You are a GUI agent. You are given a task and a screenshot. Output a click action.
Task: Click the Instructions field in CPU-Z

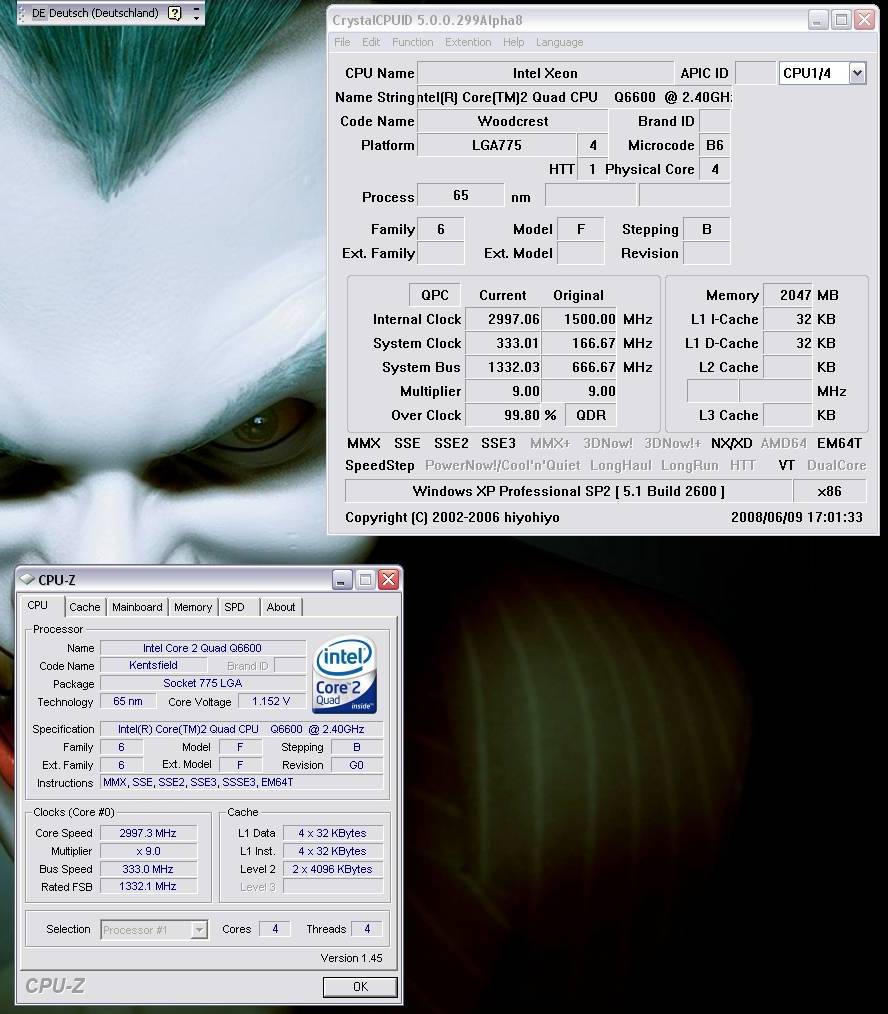pos(242,782)
